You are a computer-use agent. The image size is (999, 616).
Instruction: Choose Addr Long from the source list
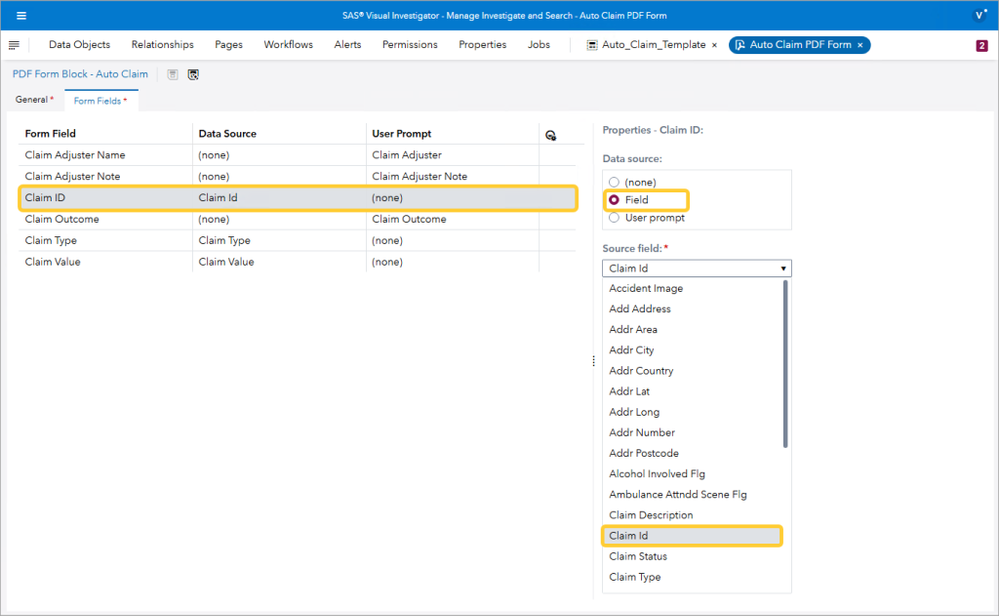692,412
